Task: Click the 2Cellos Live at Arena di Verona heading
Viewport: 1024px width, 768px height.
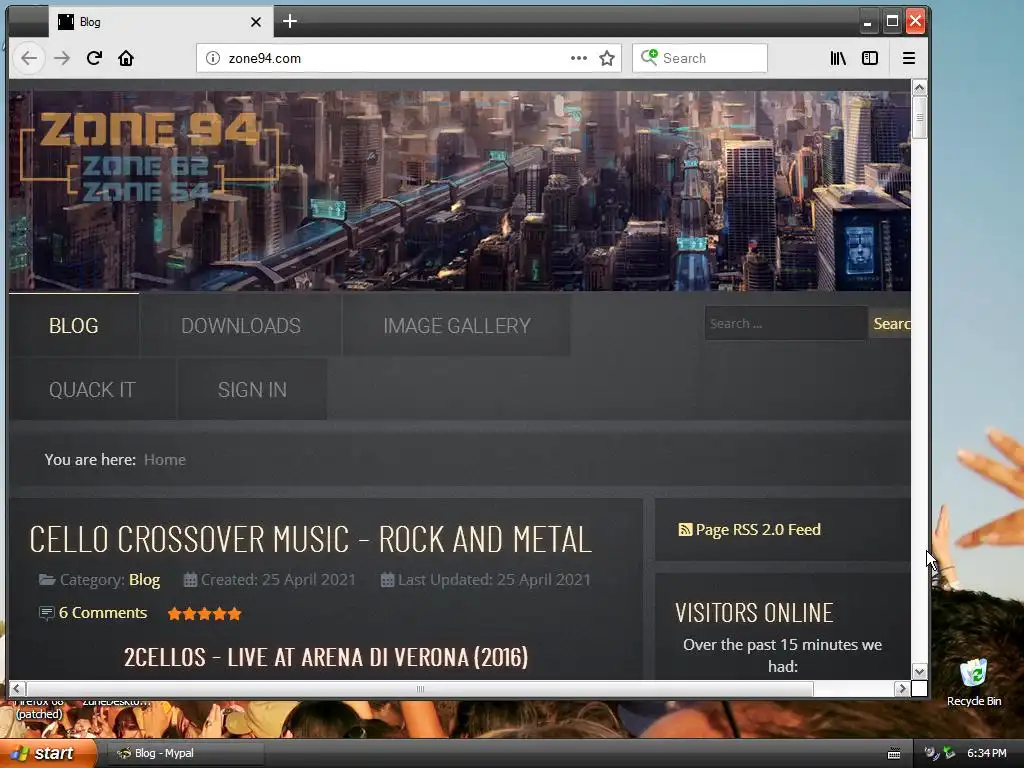Action: click(326, 657)
